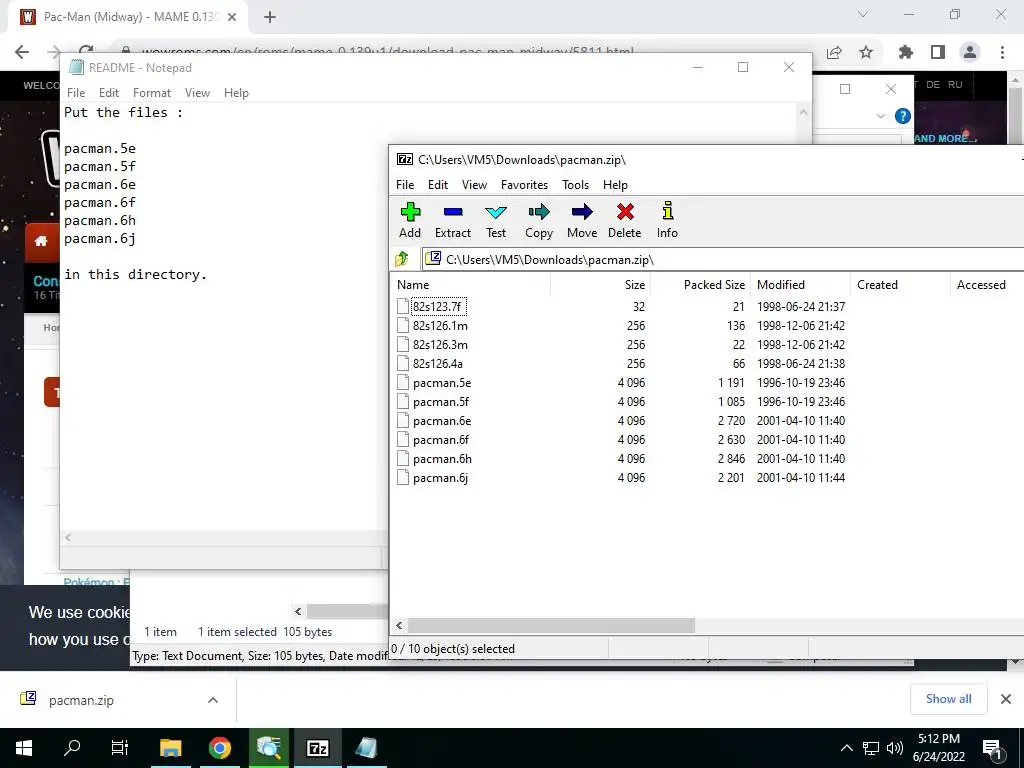Open pacman.zip in the downloads bar
The height and width of the screenshot is (768, 1024).
(x=81, y=700)
